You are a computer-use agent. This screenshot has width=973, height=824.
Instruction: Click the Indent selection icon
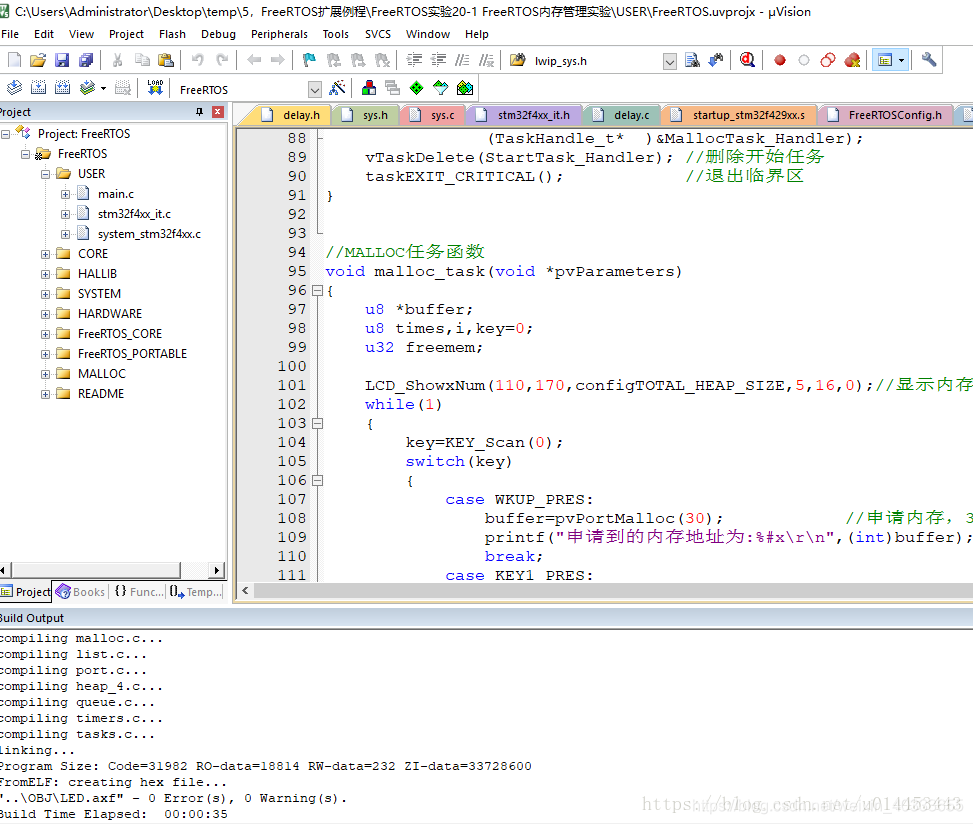tap(414, 60)
